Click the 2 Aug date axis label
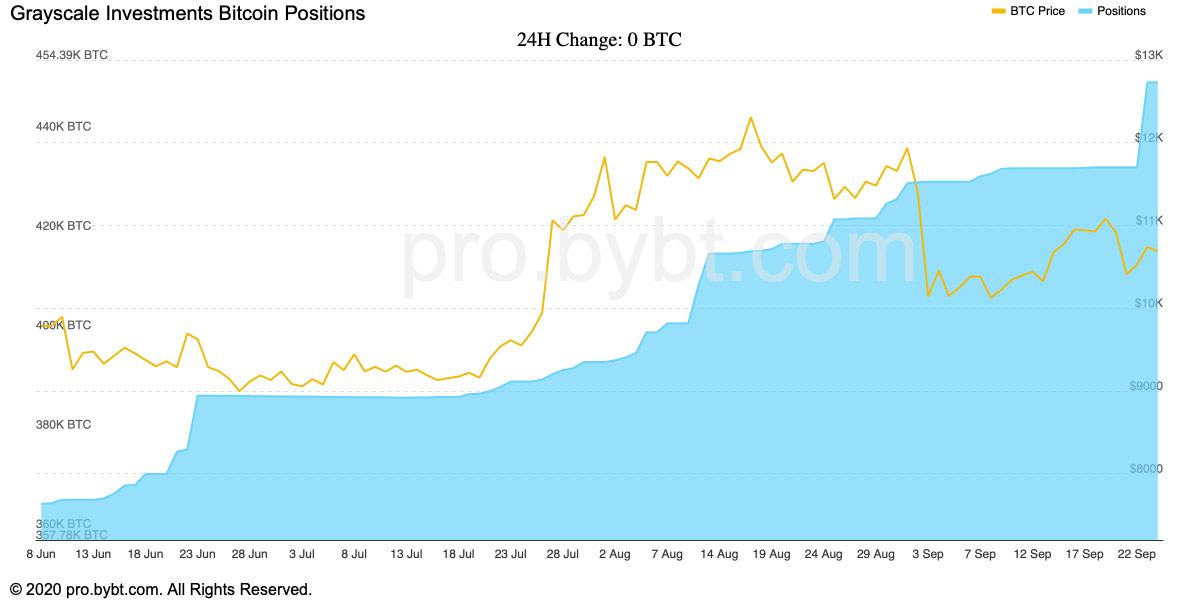This screenshot has height=600, width=1199. click(x=615, y=554)
